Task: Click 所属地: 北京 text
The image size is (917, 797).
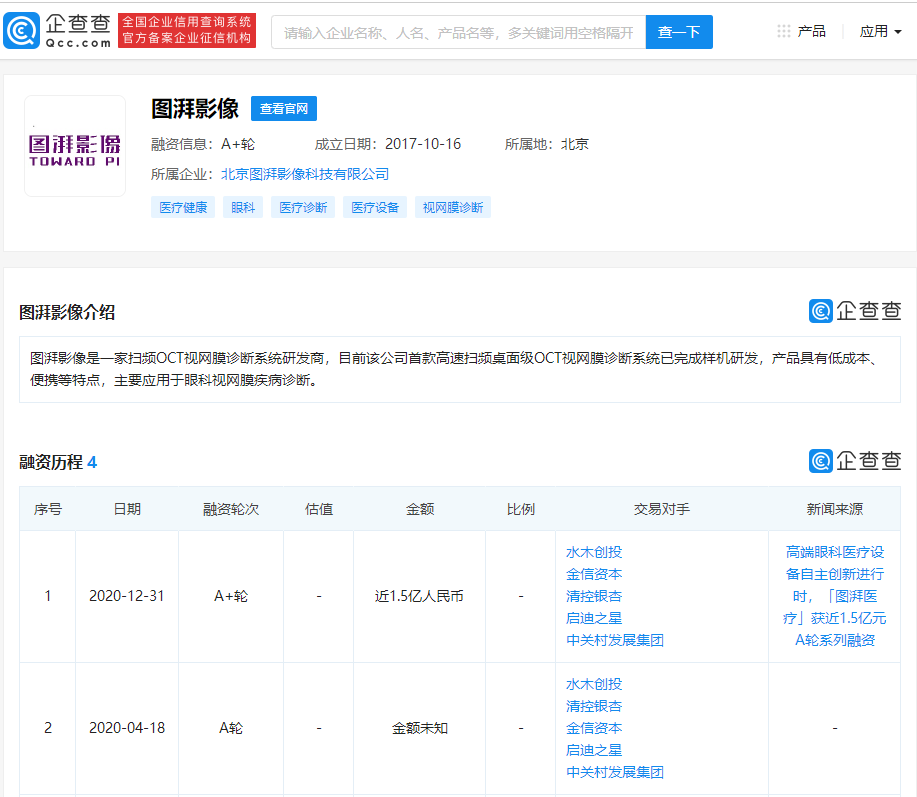Action: (x=547, y=144)
